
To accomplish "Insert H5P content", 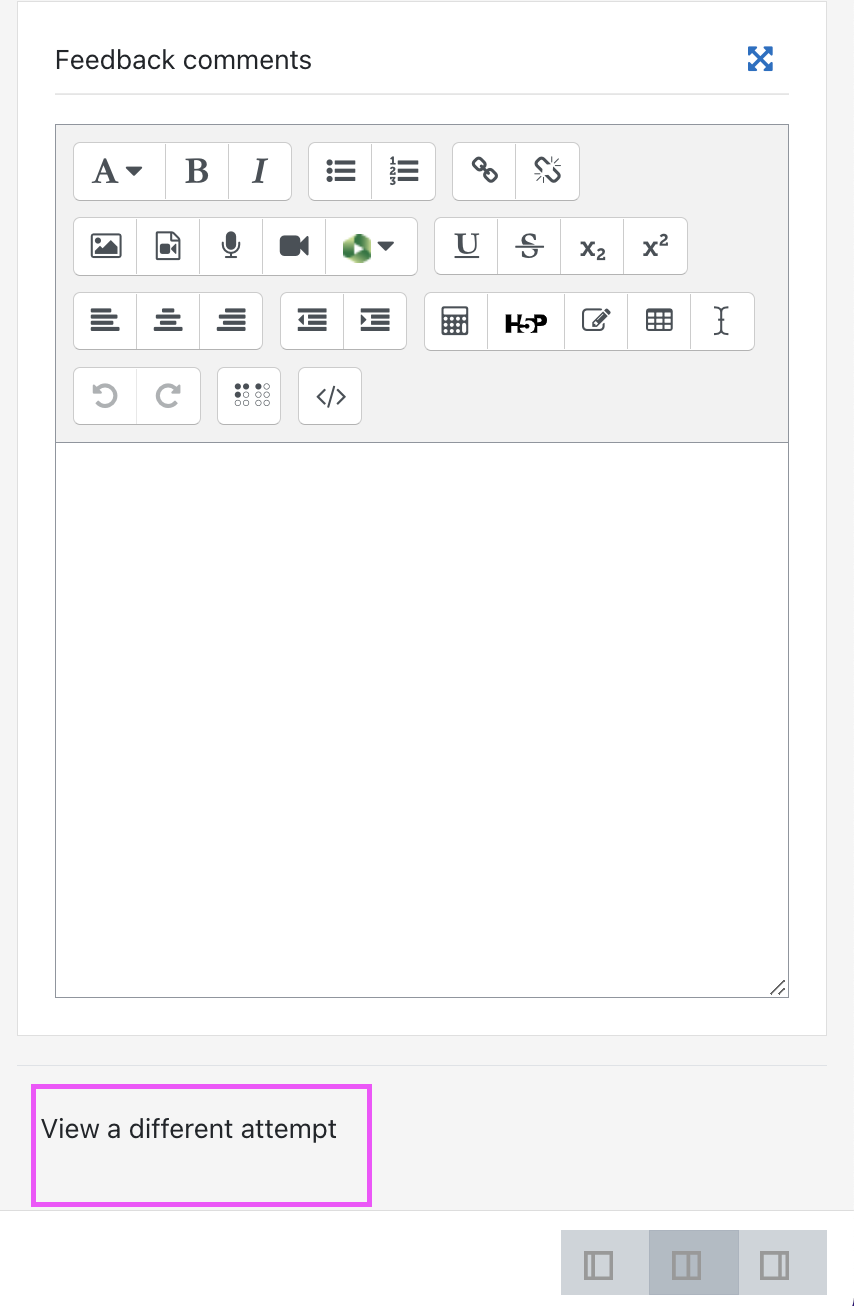I will coord(526,321).
